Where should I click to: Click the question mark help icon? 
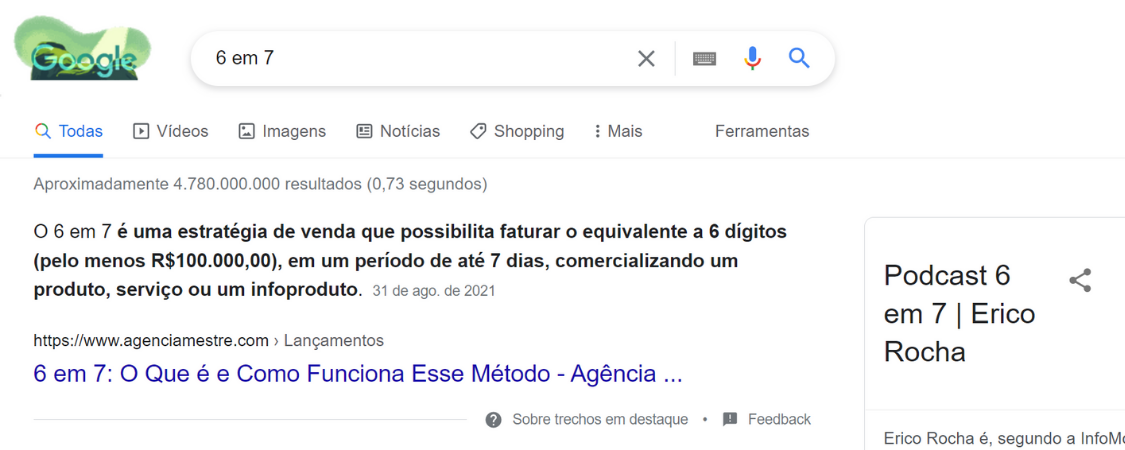click(x=493, y=420)
